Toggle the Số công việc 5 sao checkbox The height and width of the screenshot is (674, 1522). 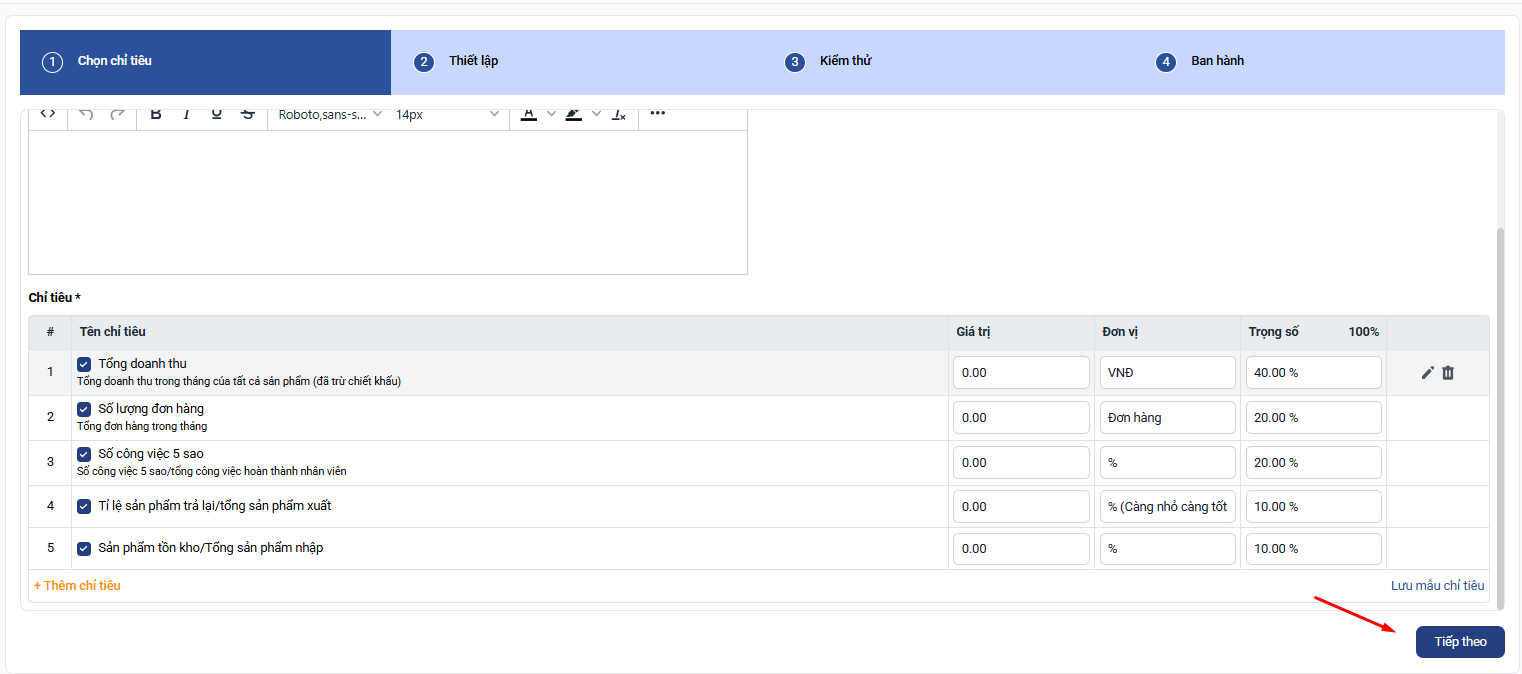[84, 454]
